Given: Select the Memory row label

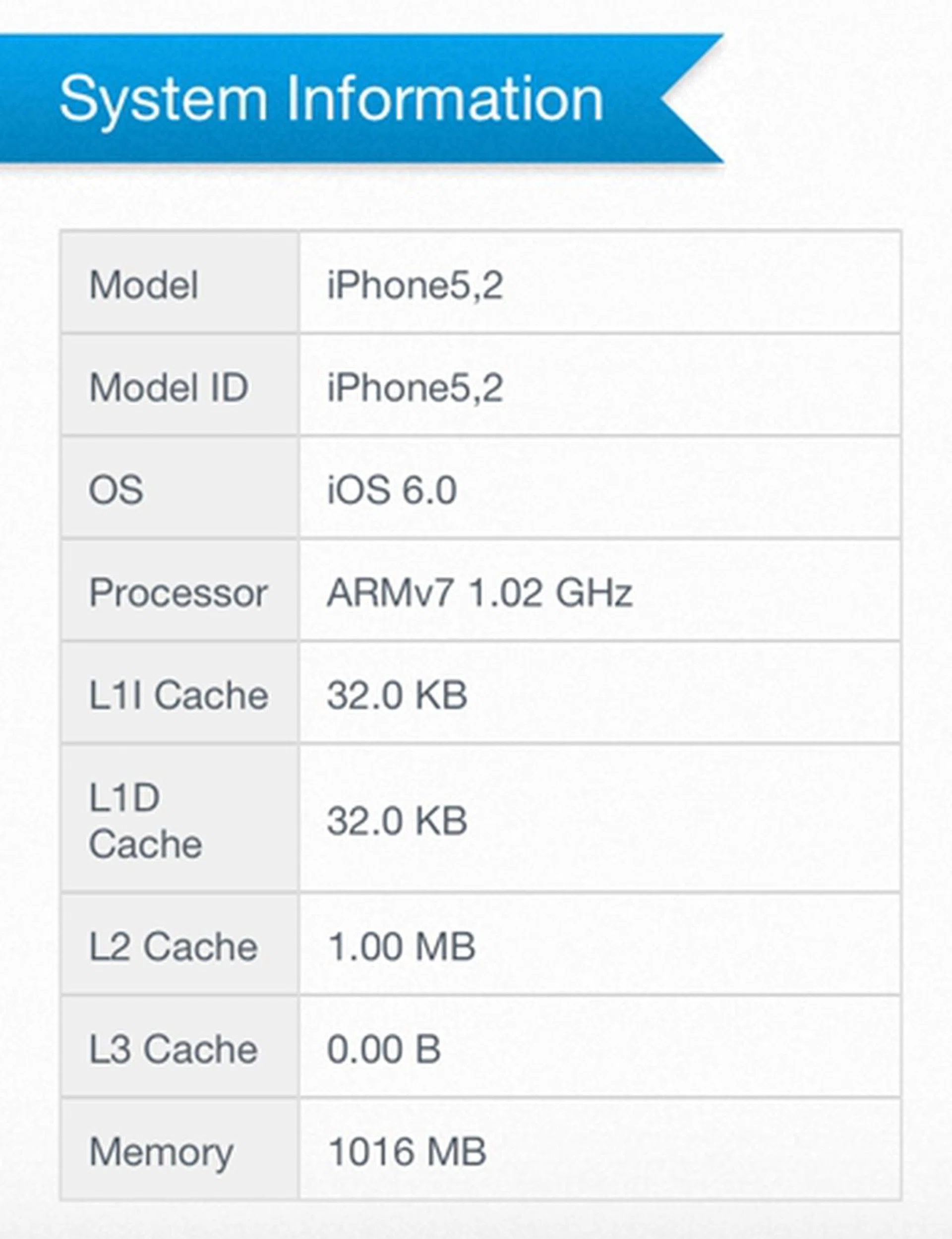Looking at the screenshot, I should (161, 1151).
